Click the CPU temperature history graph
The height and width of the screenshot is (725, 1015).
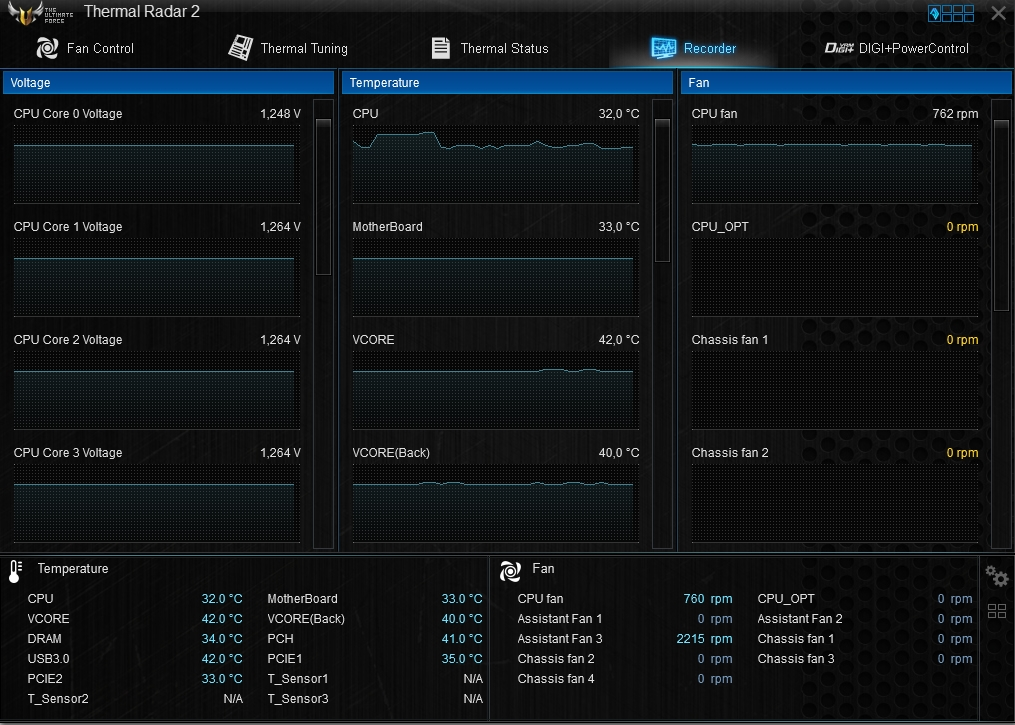496,164
